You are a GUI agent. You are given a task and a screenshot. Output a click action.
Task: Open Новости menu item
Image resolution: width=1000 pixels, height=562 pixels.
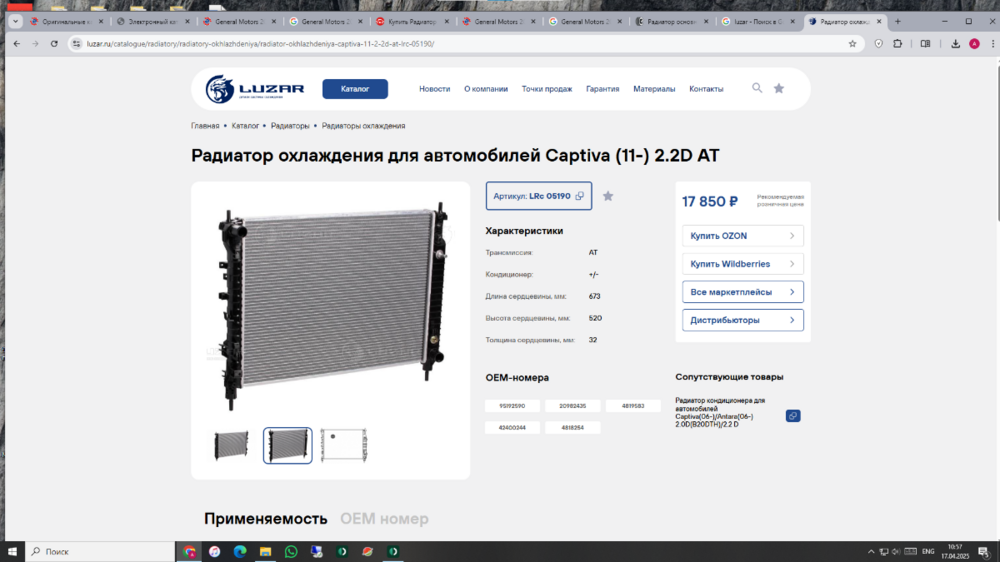434,89
